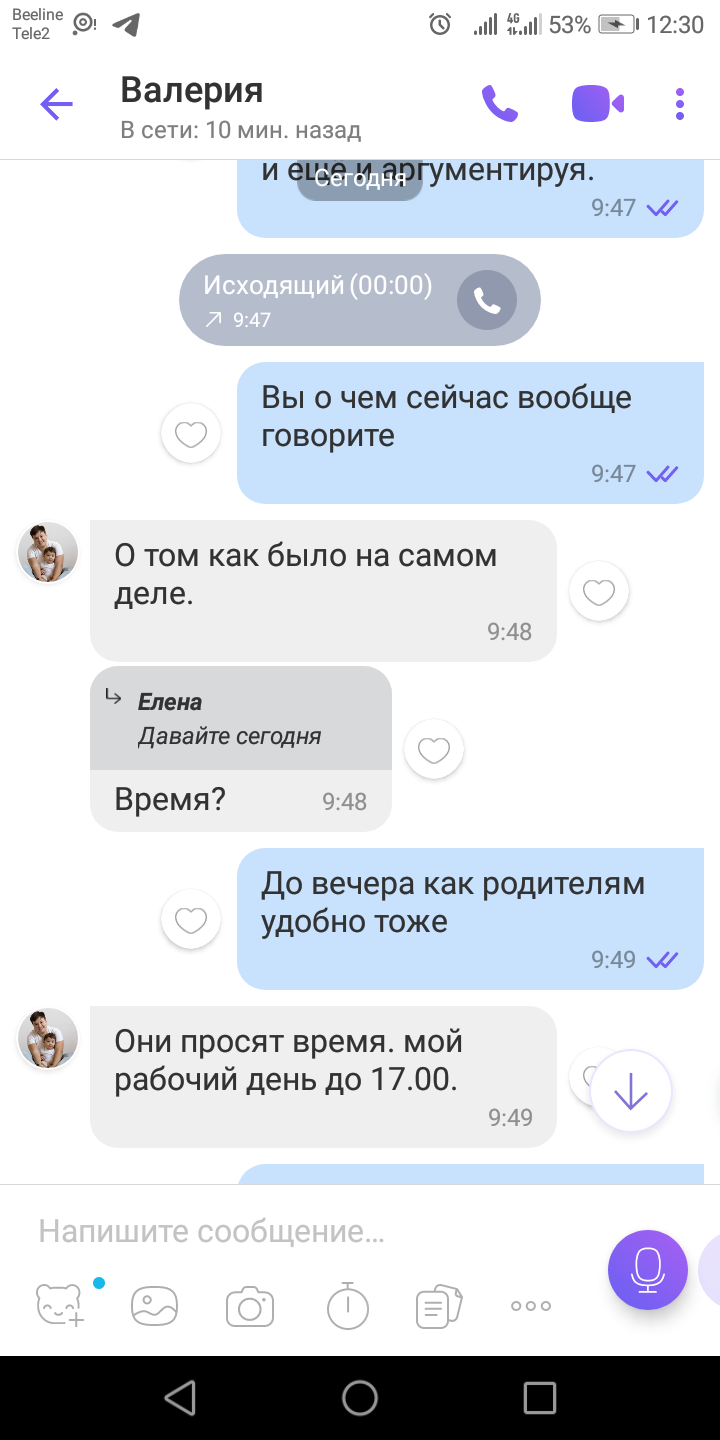Like the message 'О том как было на самом деле'
The image size is (720, 1440).
(599, 592)
